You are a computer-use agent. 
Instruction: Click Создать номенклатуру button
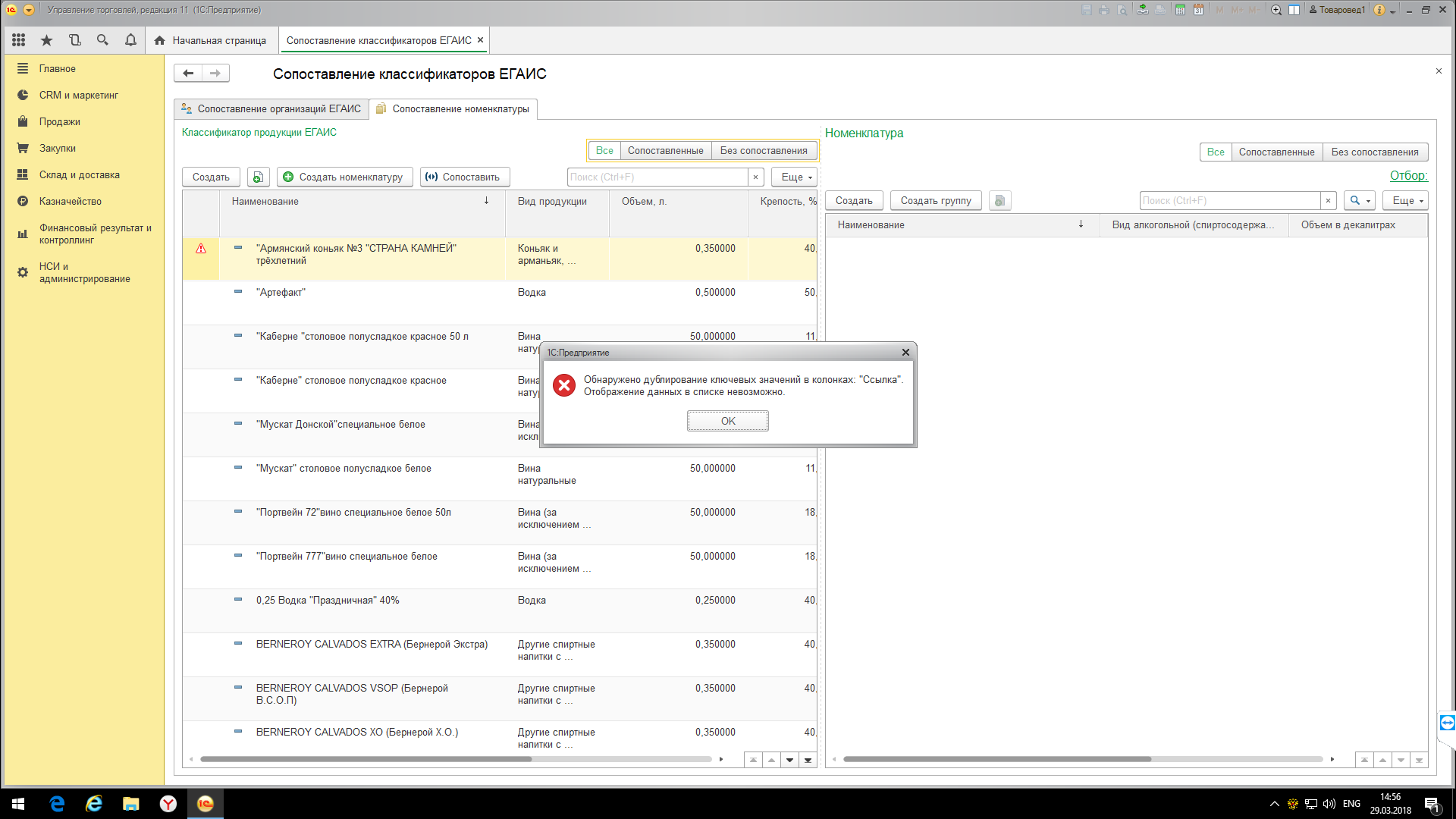[345, 177]
